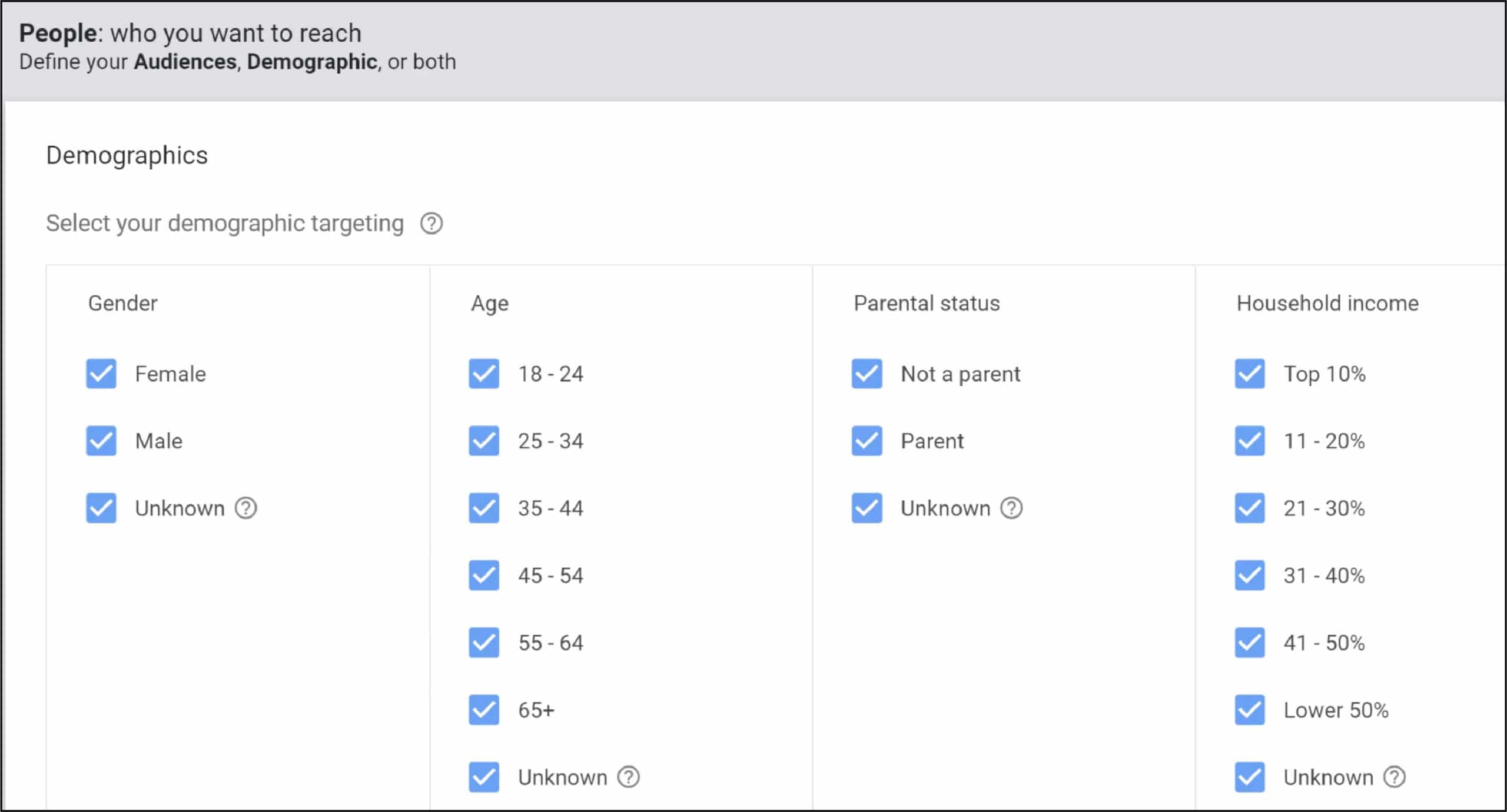The image size is (1507, 812).
Task: Uncheck the Lower 50% income checkbox
Action: [x=1250, y=710]
